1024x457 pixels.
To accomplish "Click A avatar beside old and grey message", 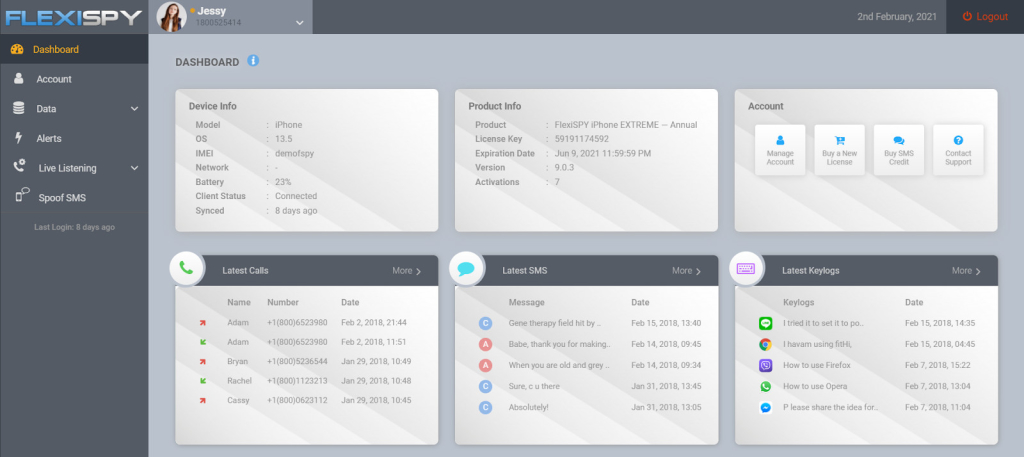I will [485, 366].
